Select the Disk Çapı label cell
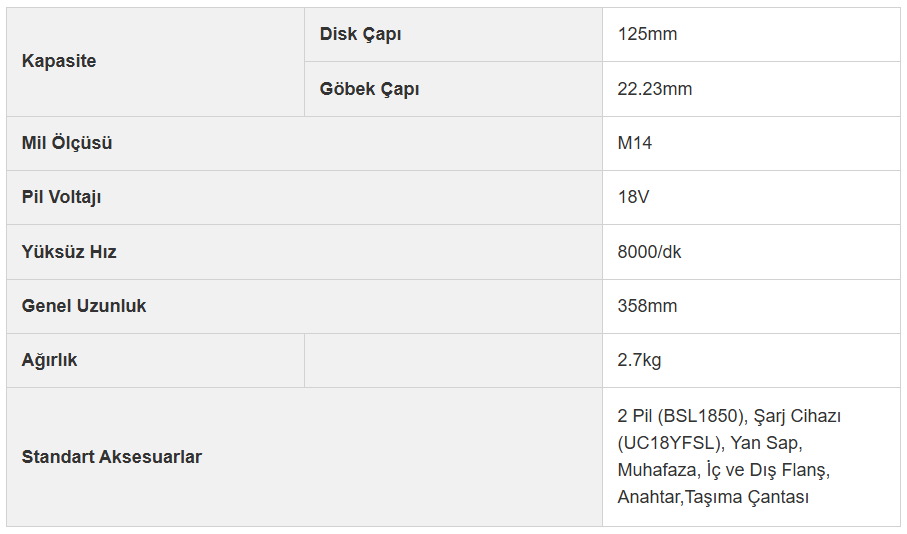This screenshot has height=534, width=907. [x=453, y=35]
